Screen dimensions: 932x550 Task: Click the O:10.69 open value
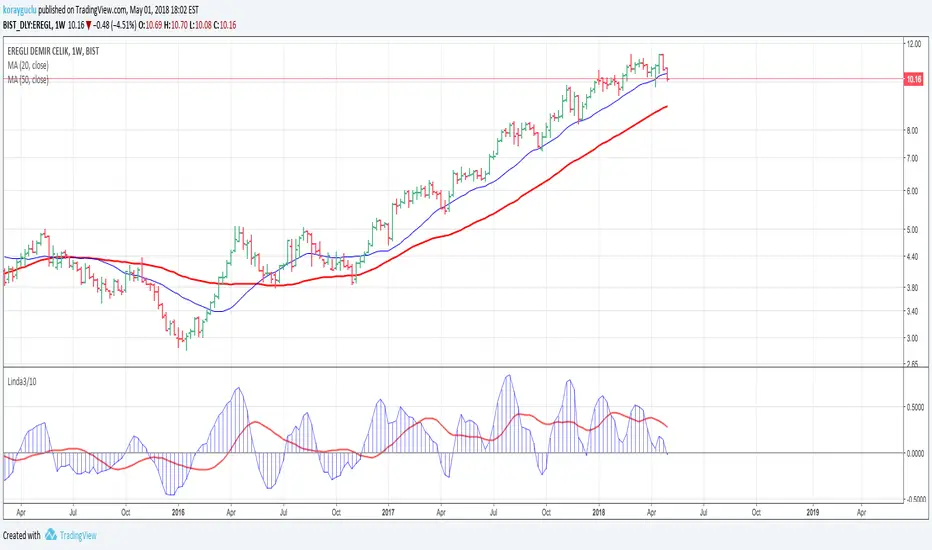150,25
